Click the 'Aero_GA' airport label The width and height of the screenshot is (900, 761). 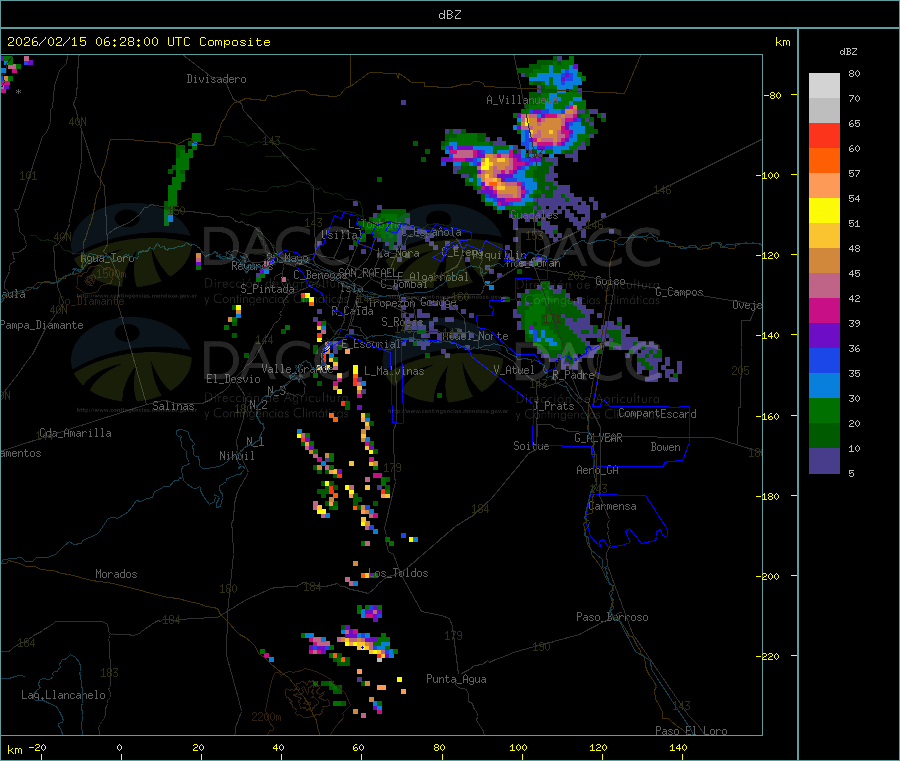(597, 470)
